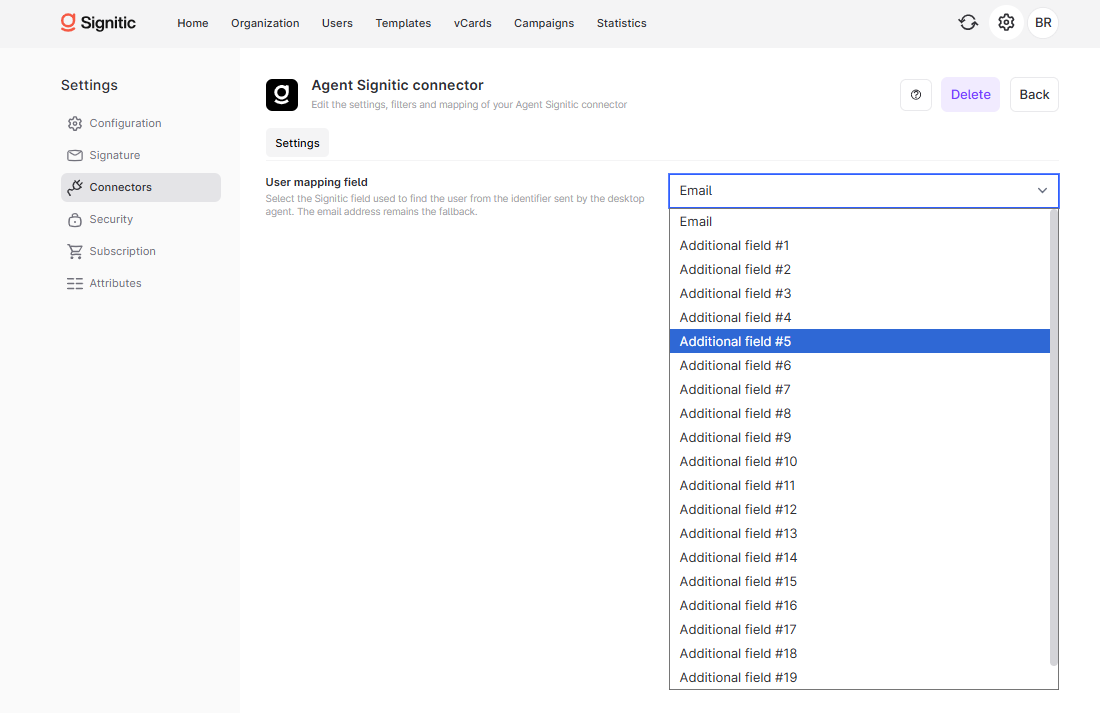Select highlighted Additional field #5
The width and height of the screenshot is (1100, 713).
click(x=859, y=341)
